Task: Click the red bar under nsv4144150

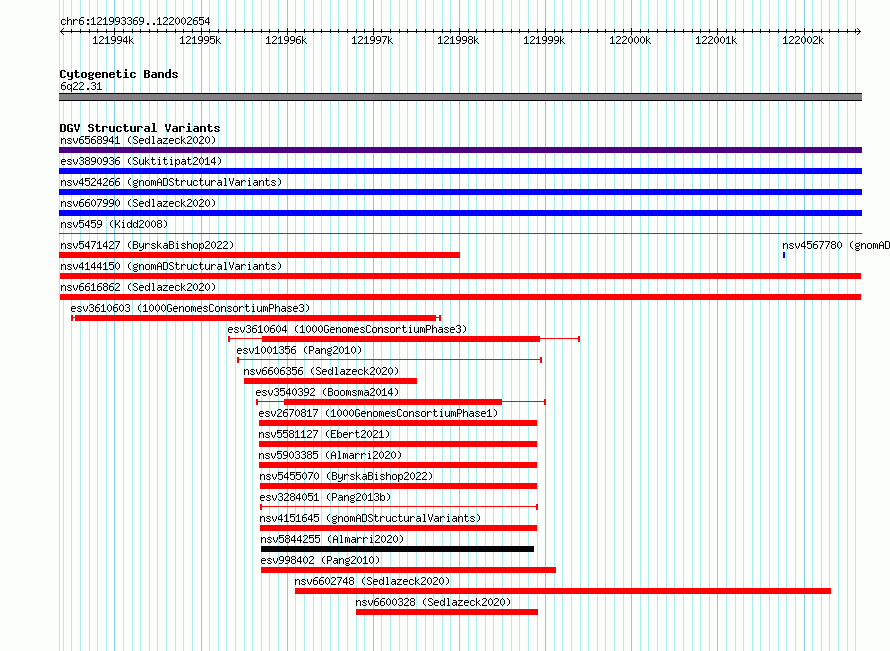Action: [x=460, y=276]
